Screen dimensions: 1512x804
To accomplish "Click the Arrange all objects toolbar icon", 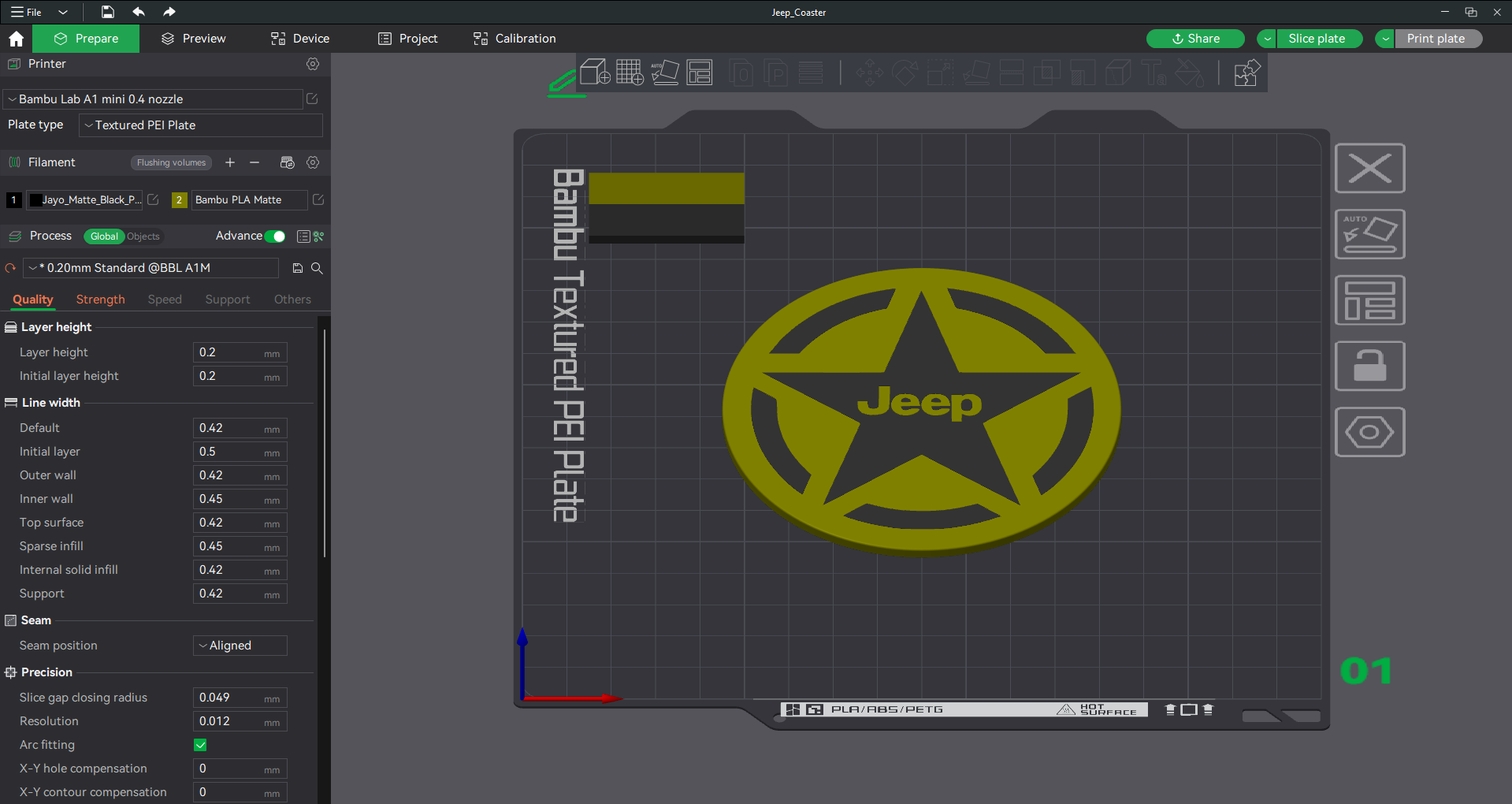I will click(x=700, y=73).
